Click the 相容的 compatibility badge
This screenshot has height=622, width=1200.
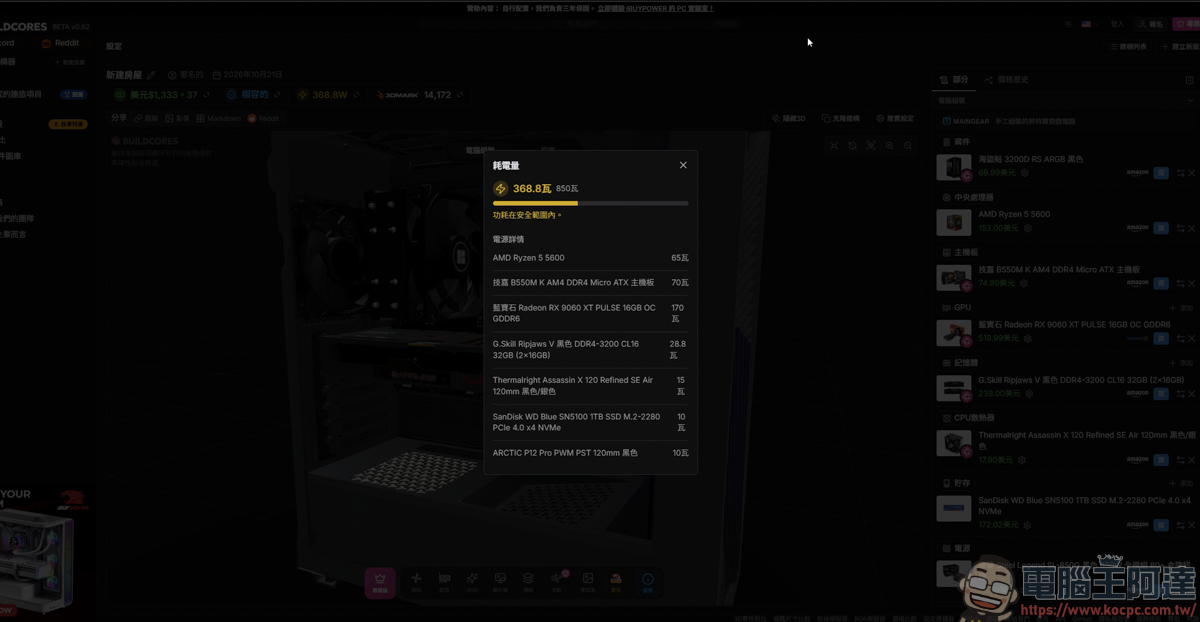[252, 95]
